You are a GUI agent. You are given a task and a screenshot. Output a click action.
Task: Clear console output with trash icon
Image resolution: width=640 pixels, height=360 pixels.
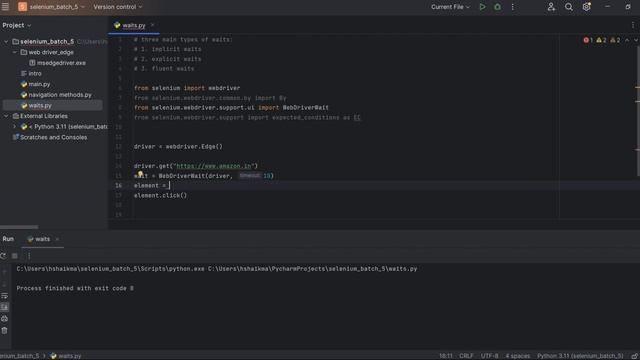pos(4,330)
